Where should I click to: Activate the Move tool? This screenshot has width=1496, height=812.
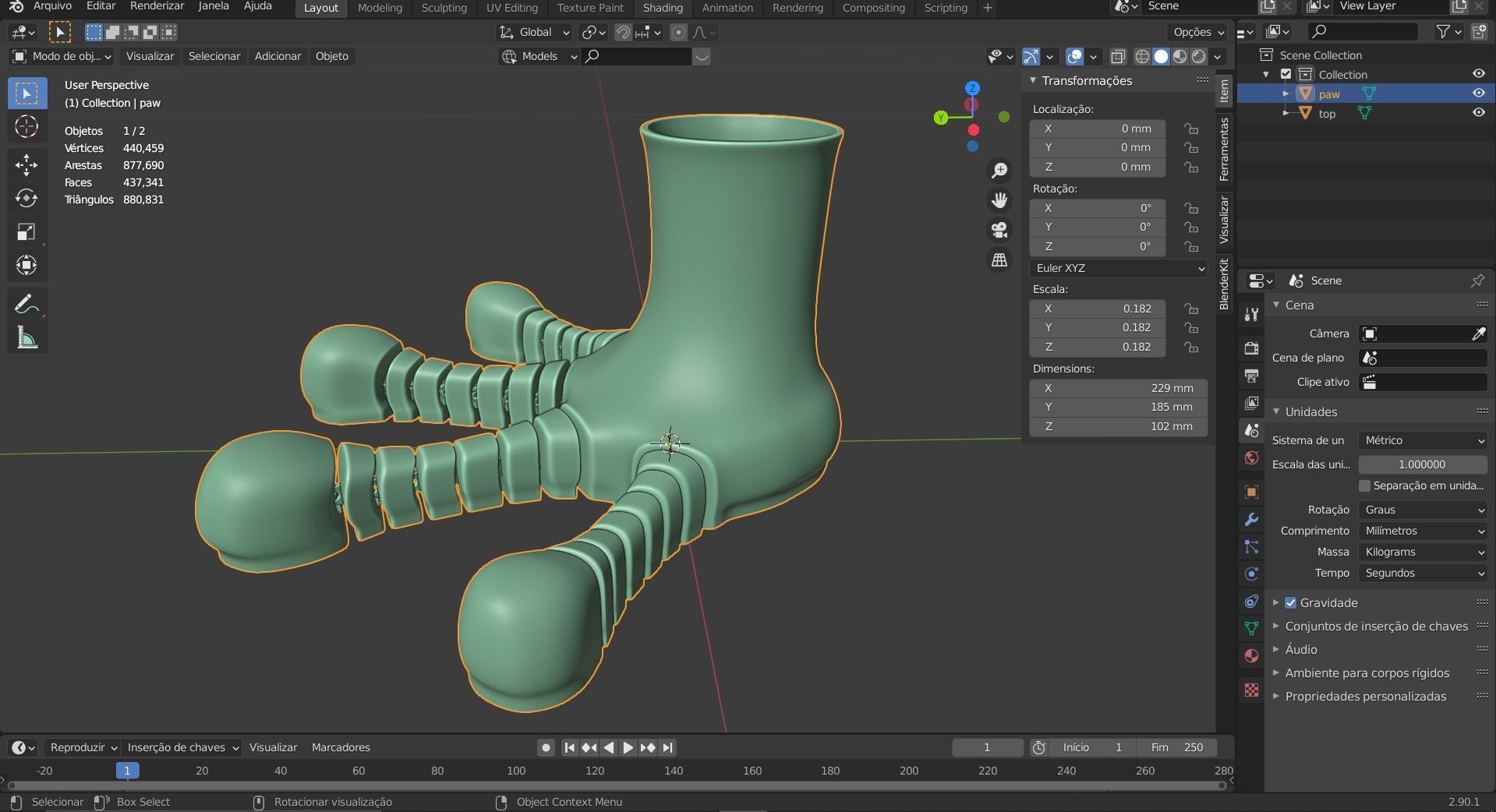tap(27, 164)
